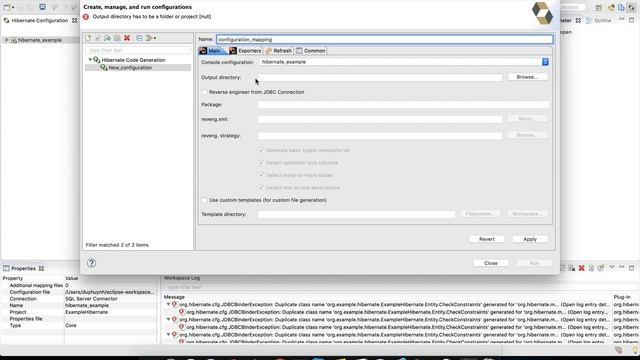Switch to the Common tab
Screen dimensions: 640x360
tap(311, 51)
